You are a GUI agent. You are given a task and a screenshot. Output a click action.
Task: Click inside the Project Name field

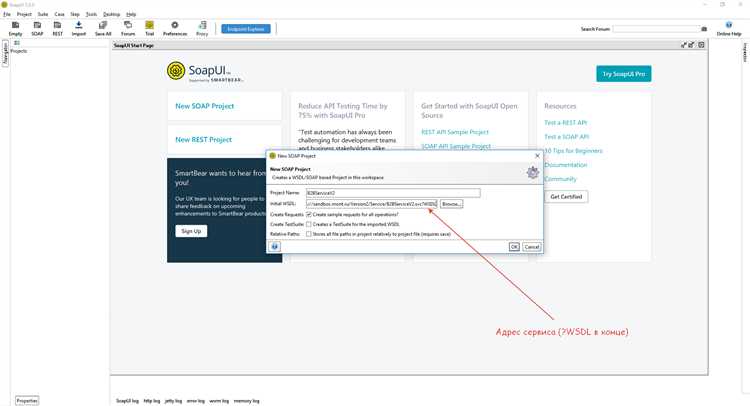pos(393,193)
